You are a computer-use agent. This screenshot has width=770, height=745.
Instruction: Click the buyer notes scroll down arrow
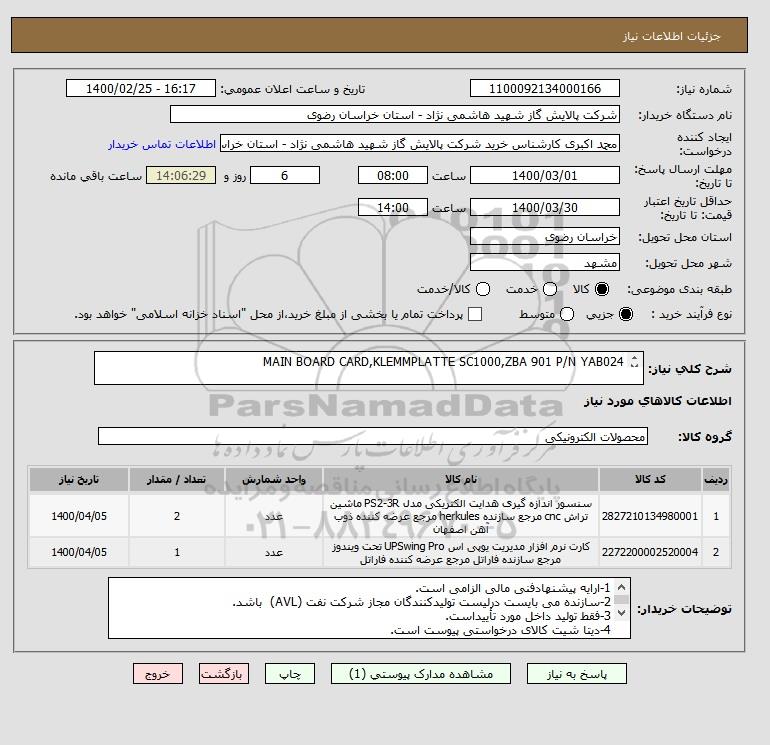pos(621,612)
